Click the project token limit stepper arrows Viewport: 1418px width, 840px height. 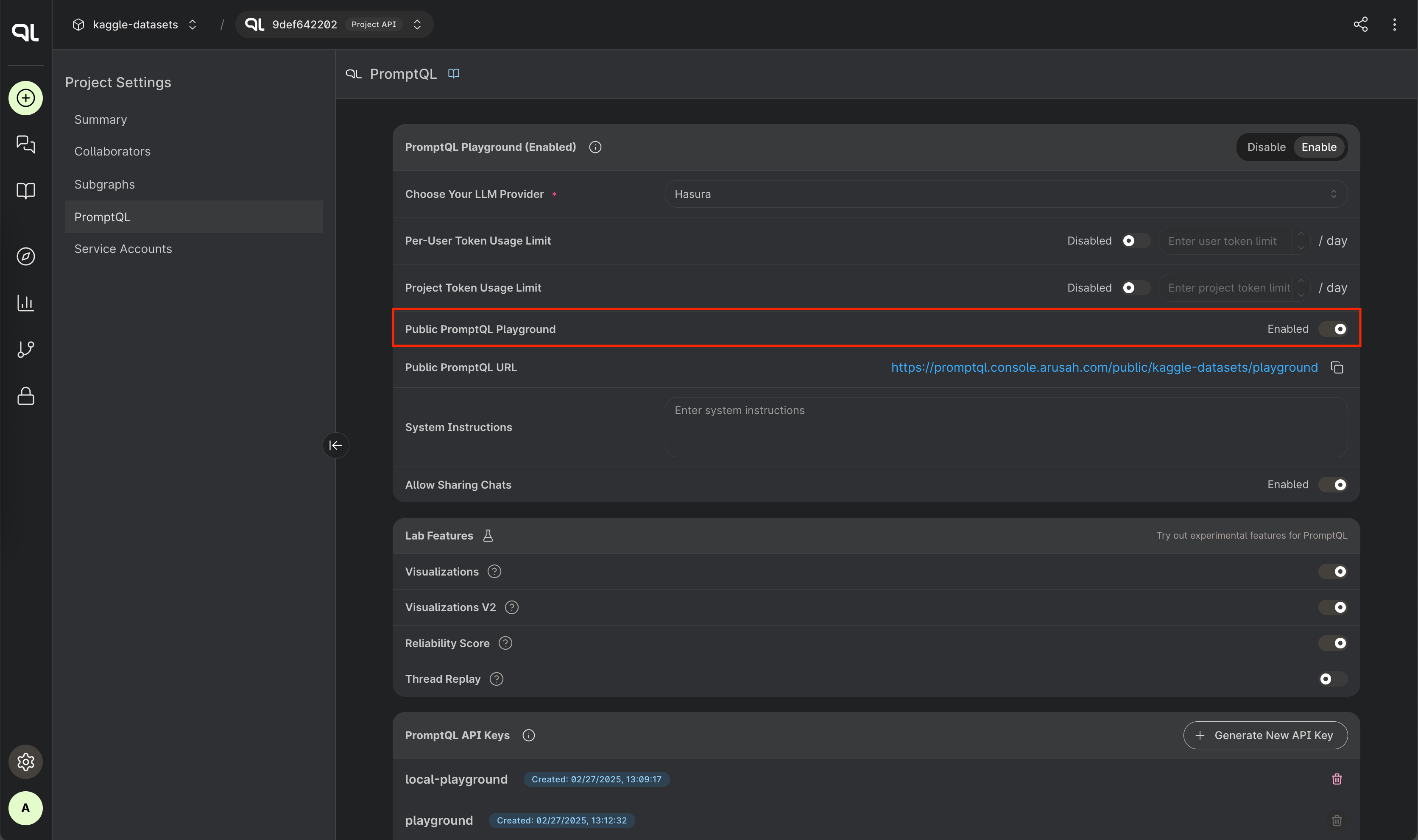1301,287
